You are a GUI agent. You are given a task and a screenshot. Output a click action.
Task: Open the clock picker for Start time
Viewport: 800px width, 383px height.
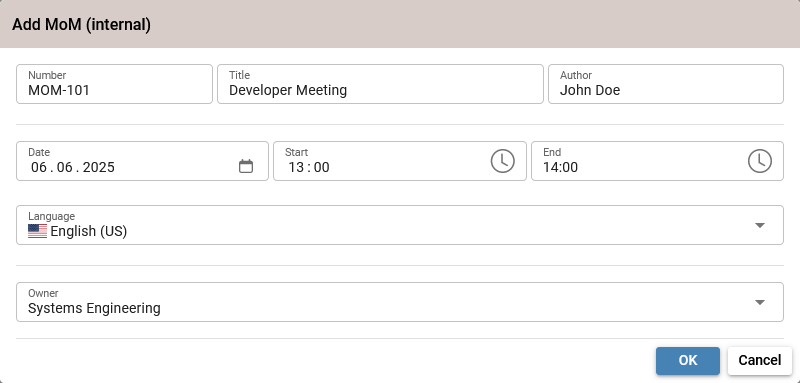coord(503,161)
